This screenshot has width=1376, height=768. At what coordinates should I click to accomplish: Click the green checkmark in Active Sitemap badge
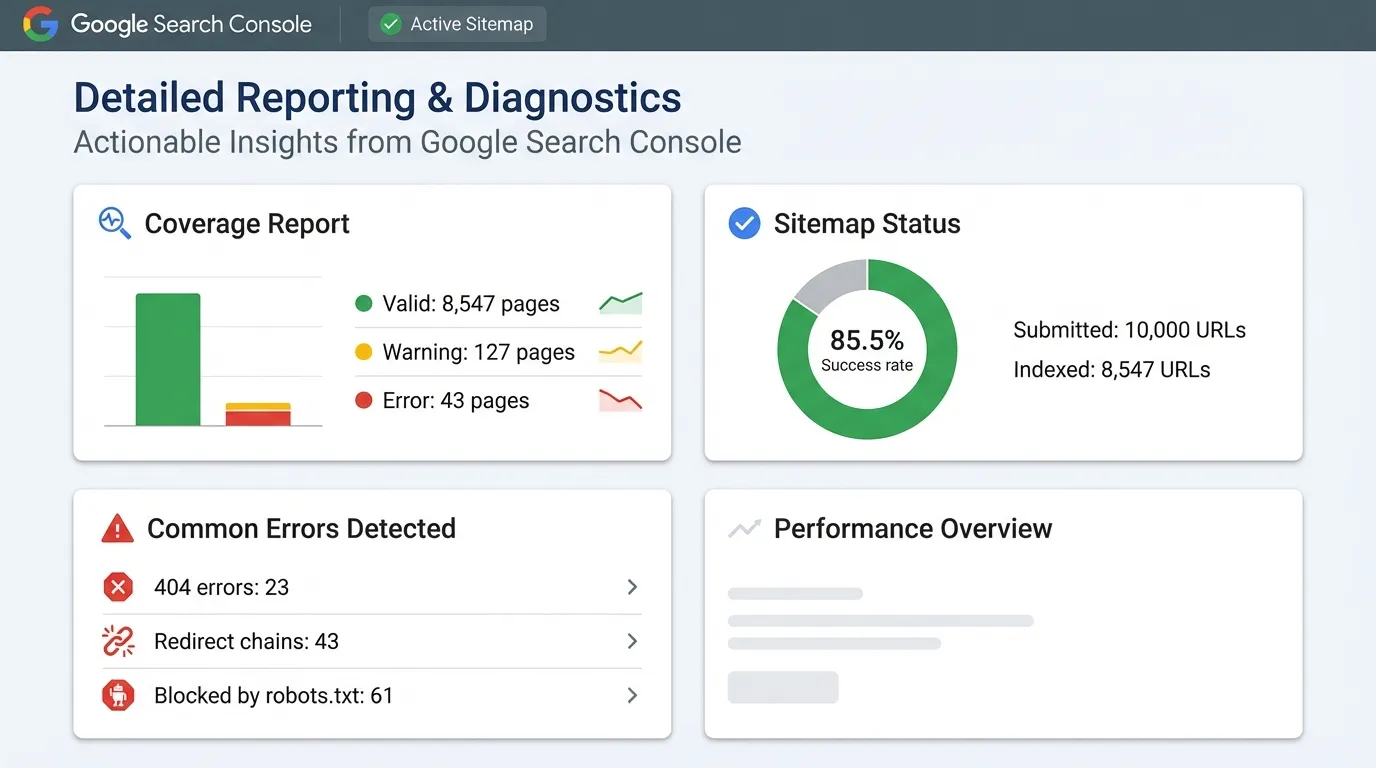(x=390, y=24)
